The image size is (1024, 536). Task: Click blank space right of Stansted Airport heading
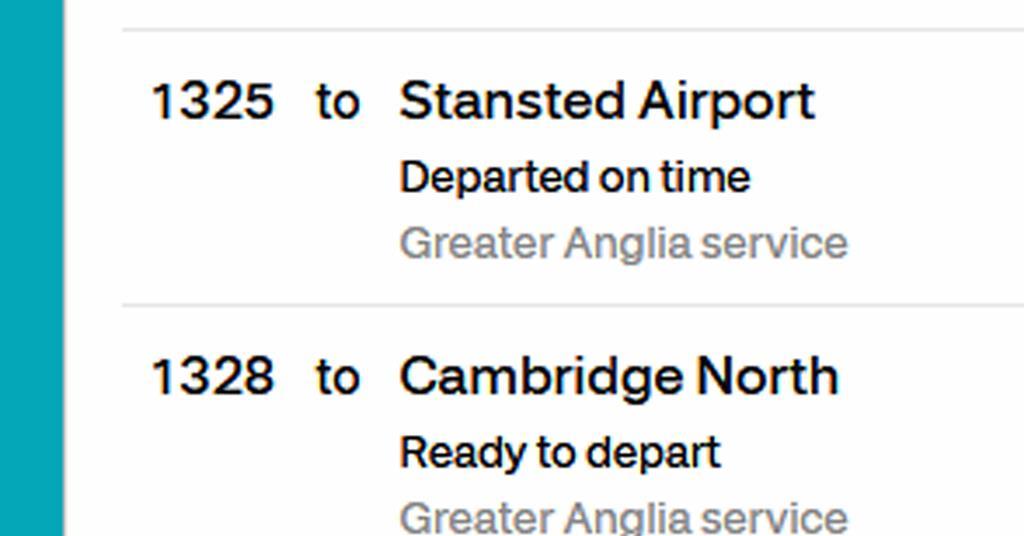920,102
